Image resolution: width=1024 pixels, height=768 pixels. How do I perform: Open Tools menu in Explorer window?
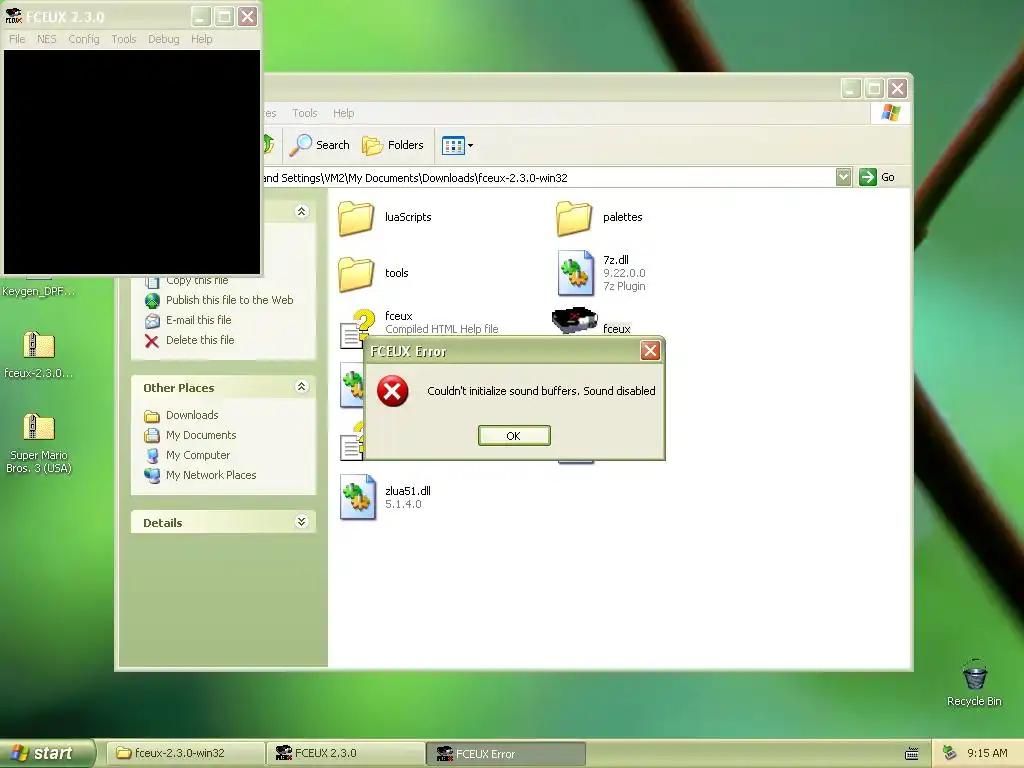click(x=304, y=113)
